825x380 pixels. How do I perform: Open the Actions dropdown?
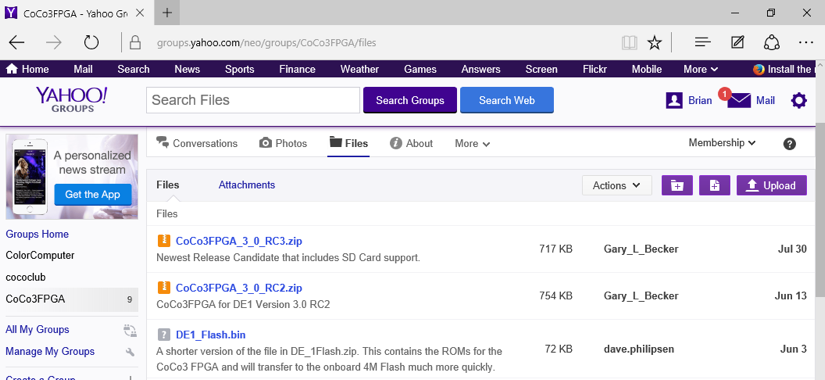(617, 185)
